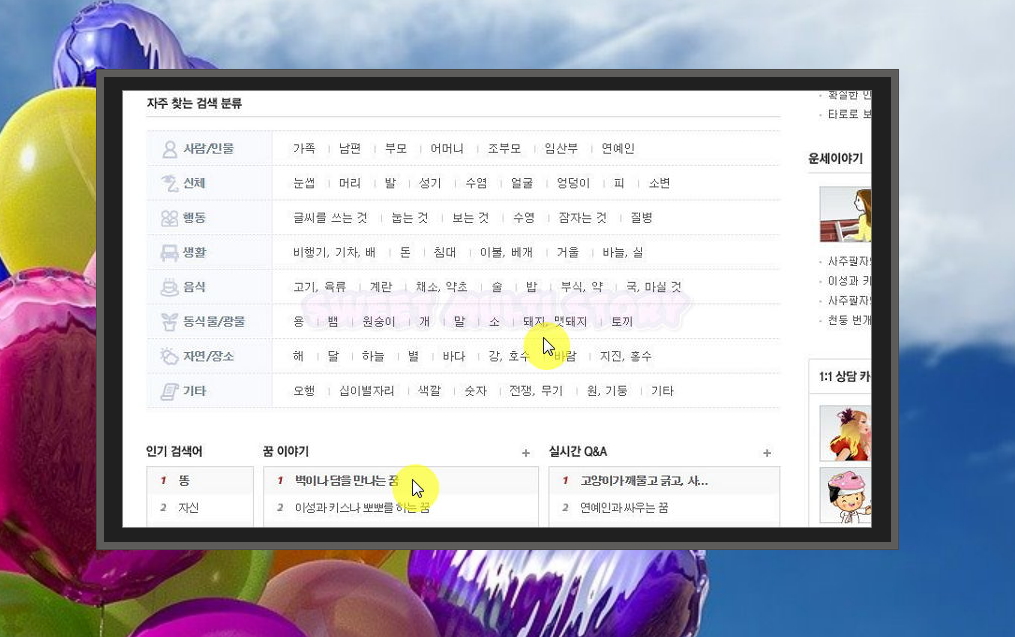Open story 벽이나 담을 만나는 꿈
1015x637 pixels.
[347, 480]
